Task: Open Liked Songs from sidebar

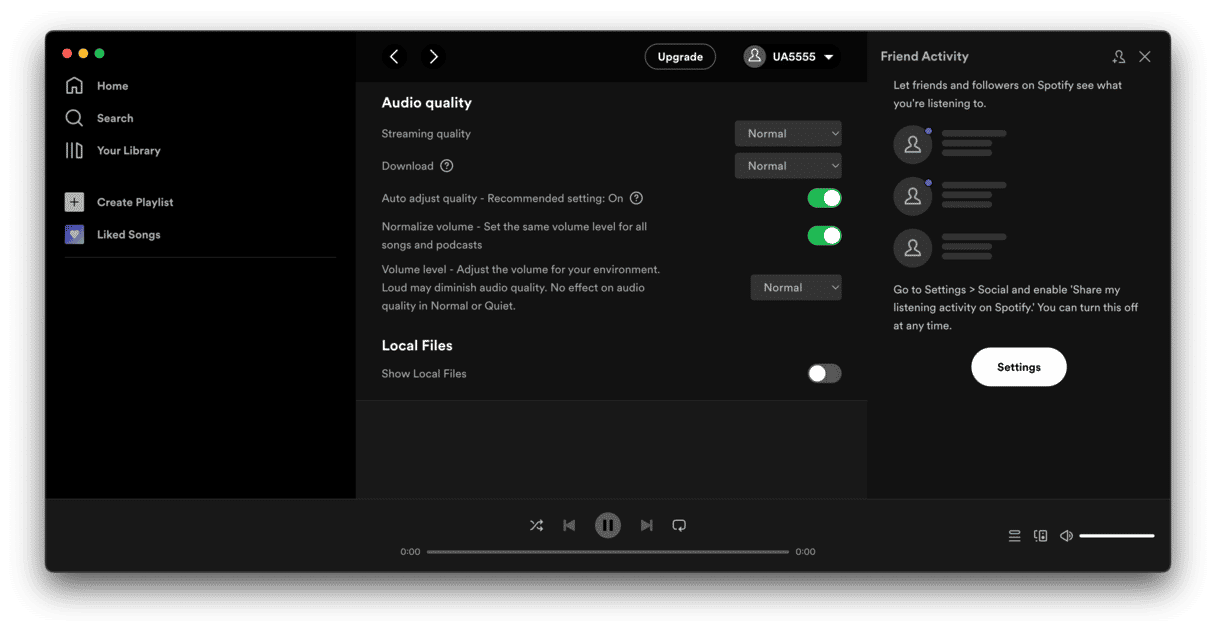Action: click(128, 235)
